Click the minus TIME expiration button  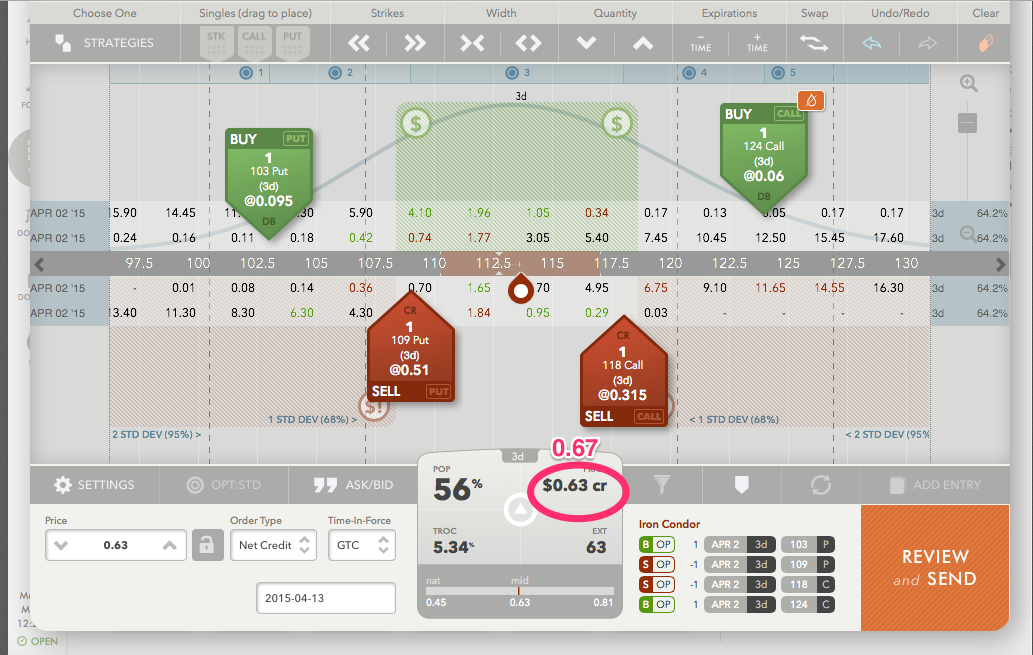pyautogui.click(x=700, y=43)
